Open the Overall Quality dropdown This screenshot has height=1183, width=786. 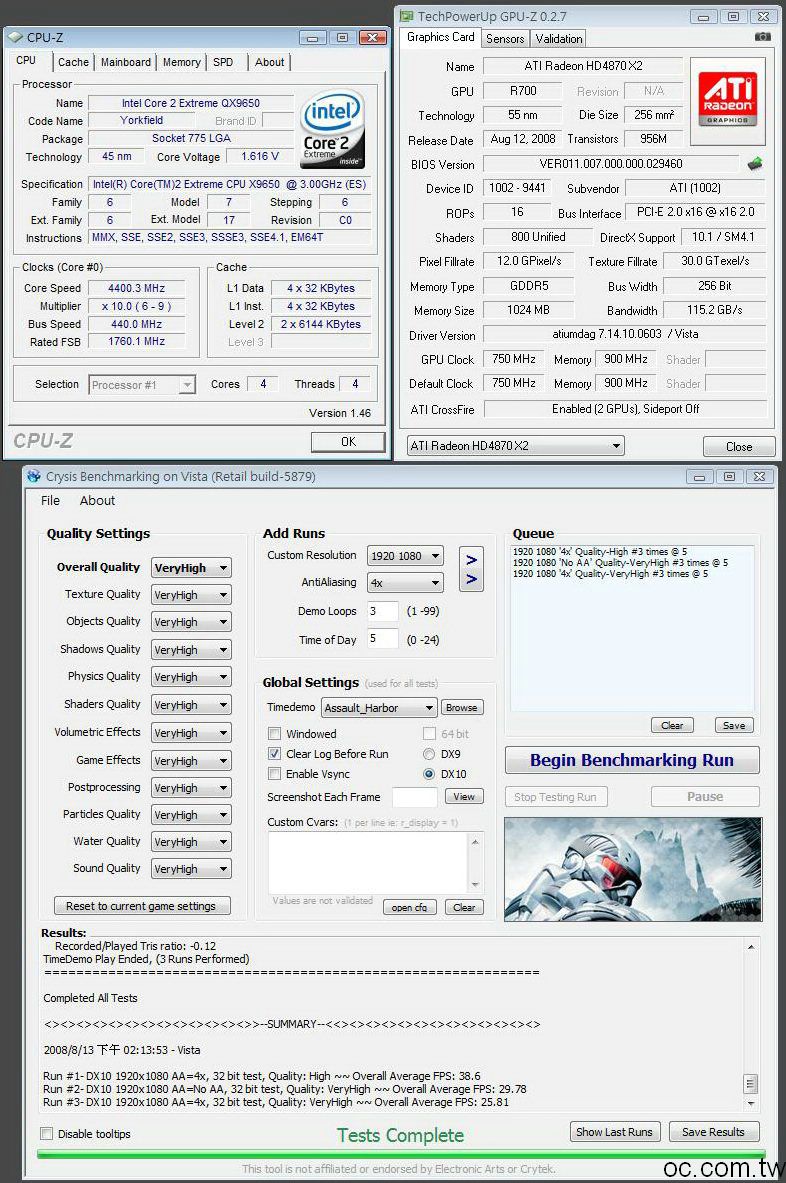(x=191, y=568)
